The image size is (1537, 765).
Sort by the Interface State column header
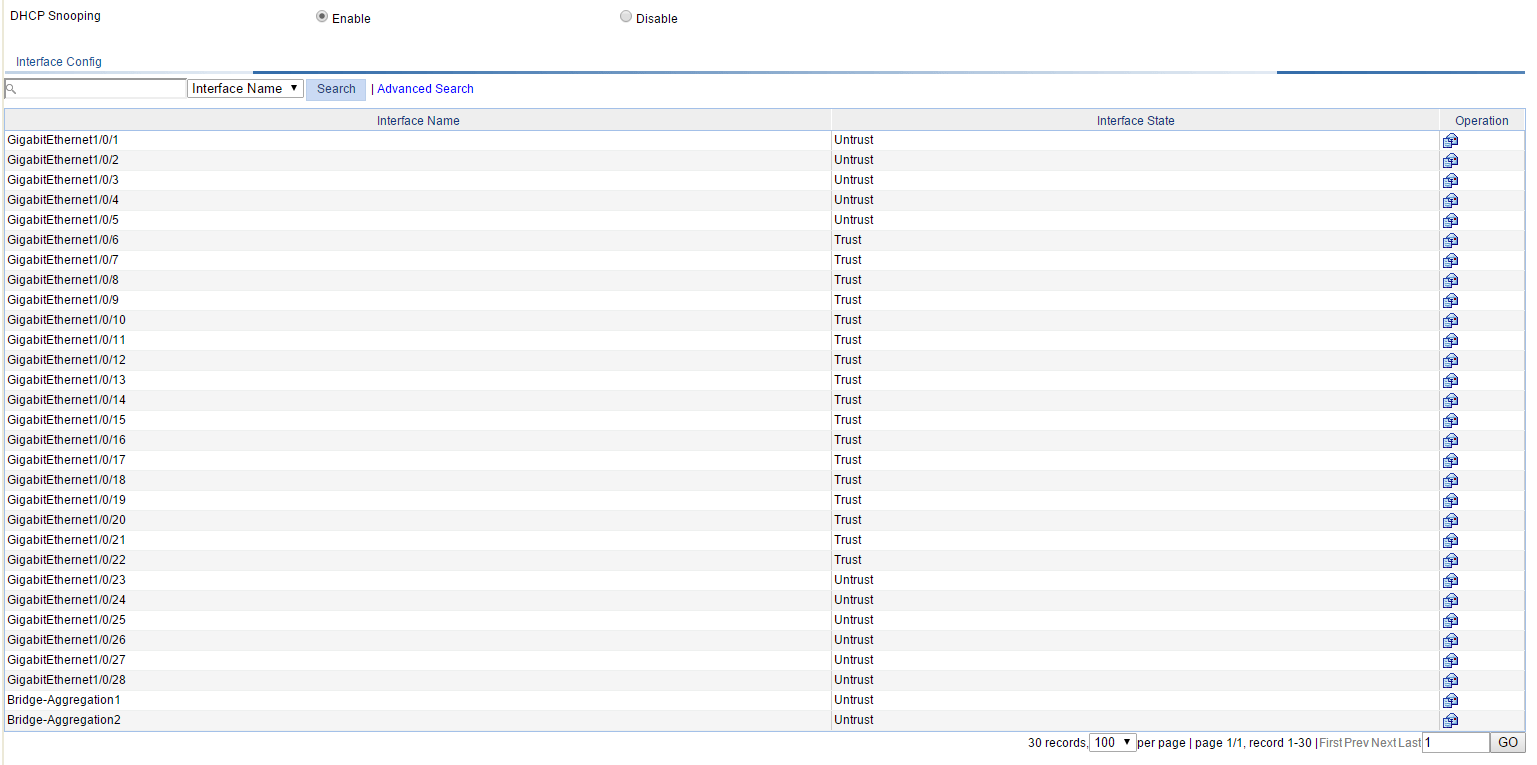1135,121
